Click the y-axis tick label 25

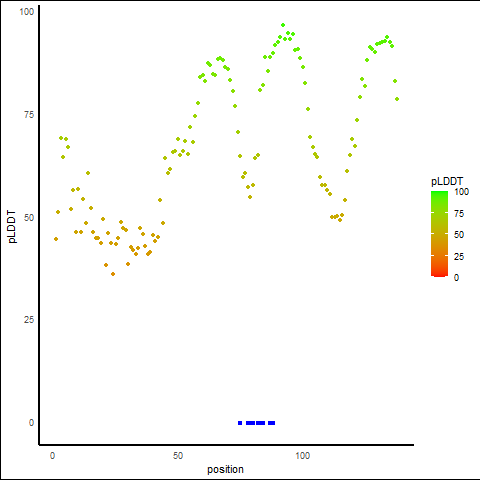coord(29,320)
